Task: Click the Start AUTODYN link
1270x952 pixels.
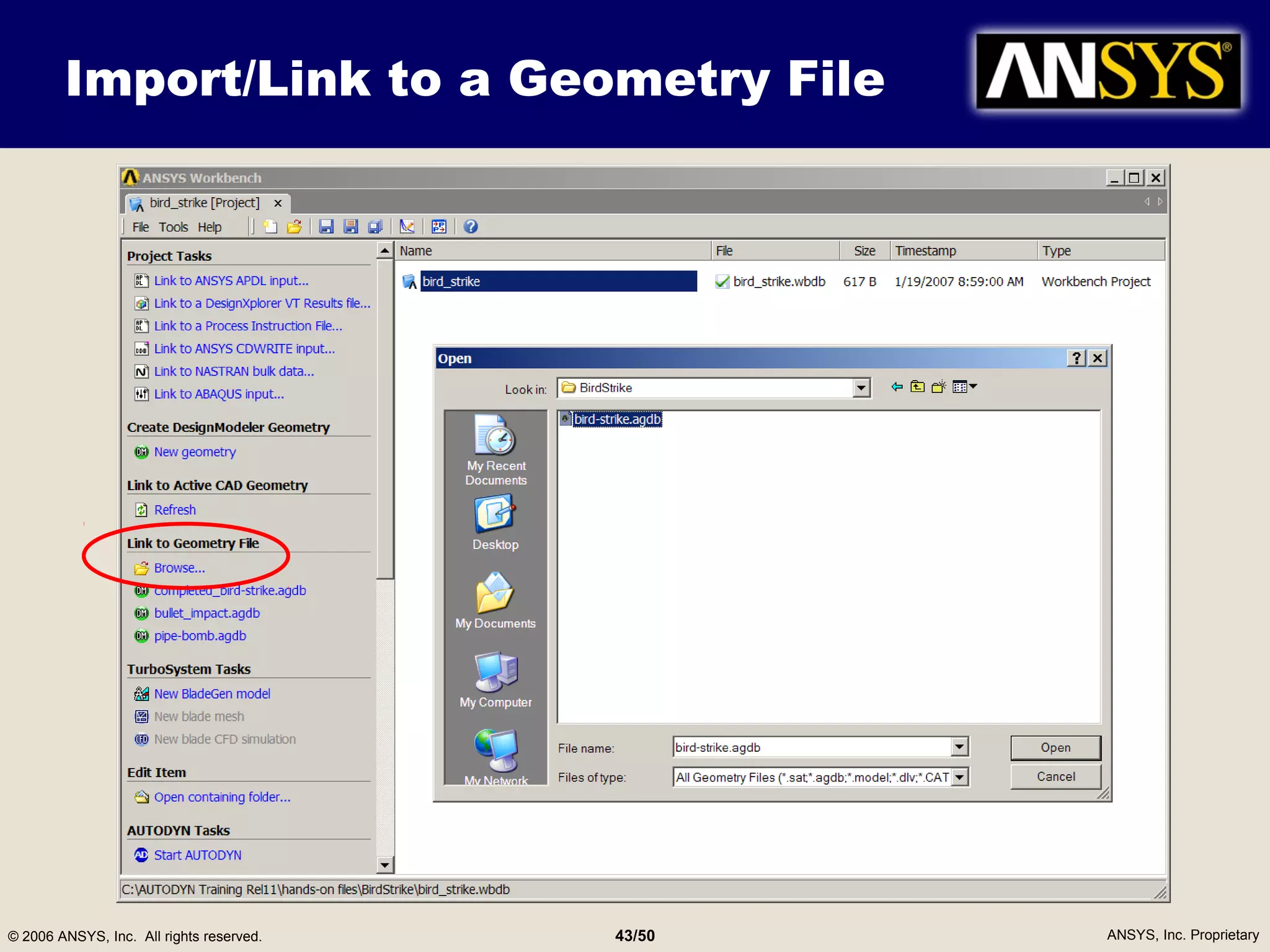Action: click(198, 855)
